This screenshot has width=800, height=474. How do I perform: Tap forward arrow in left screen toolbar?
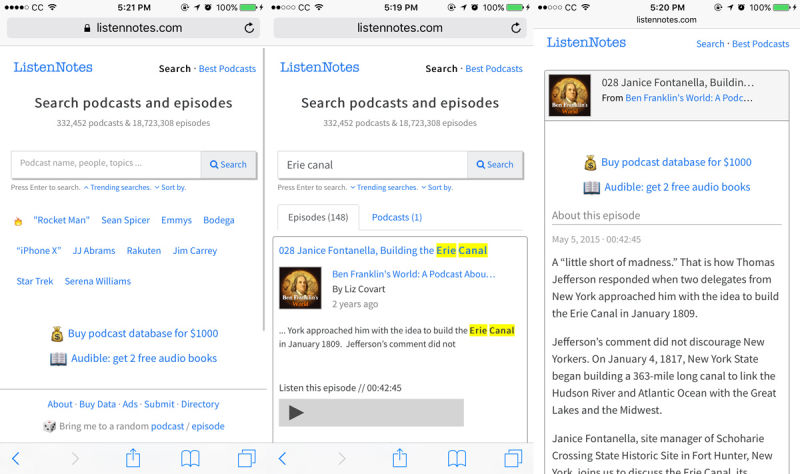tap(75, 458)
